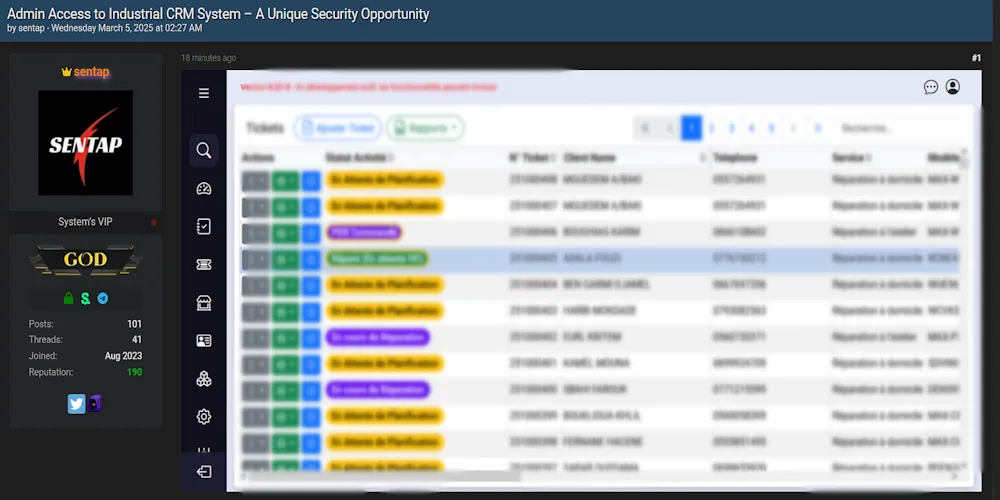
Task: Click the GOD rank badge
Action: pyautogui.click(x=85, y=260)
